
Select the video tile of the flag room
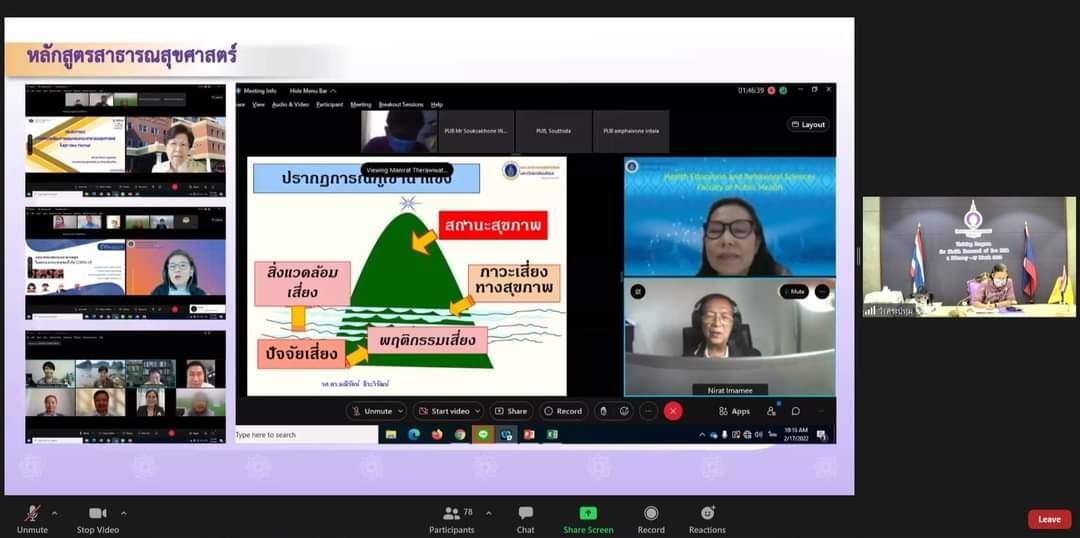[x=968, y=258]
